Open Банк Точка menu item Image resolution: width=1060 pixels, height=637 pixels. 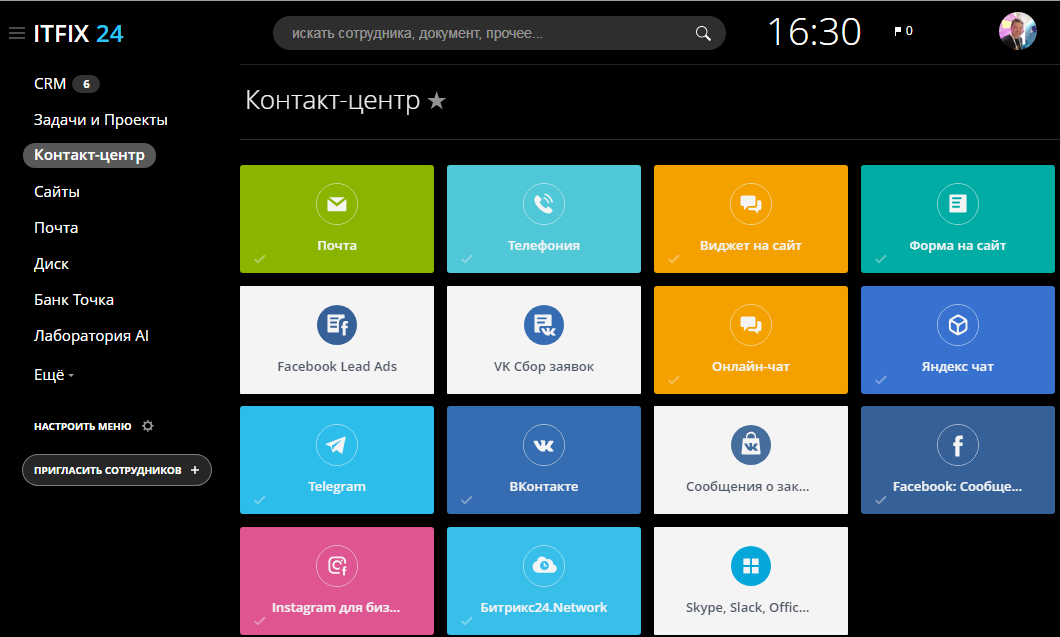[74, 300]
